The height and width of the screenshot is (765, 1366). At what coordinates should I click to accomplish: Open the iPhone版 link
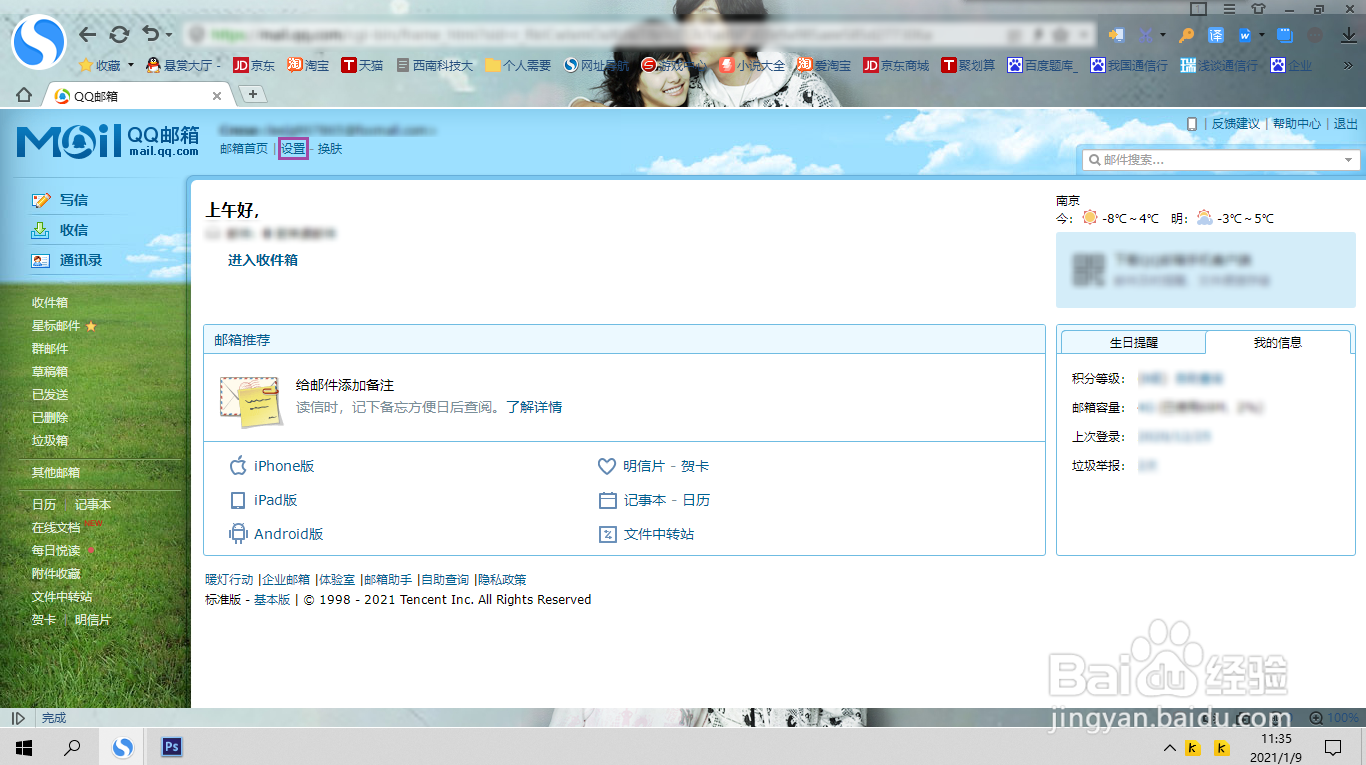[x=284, y=466]
